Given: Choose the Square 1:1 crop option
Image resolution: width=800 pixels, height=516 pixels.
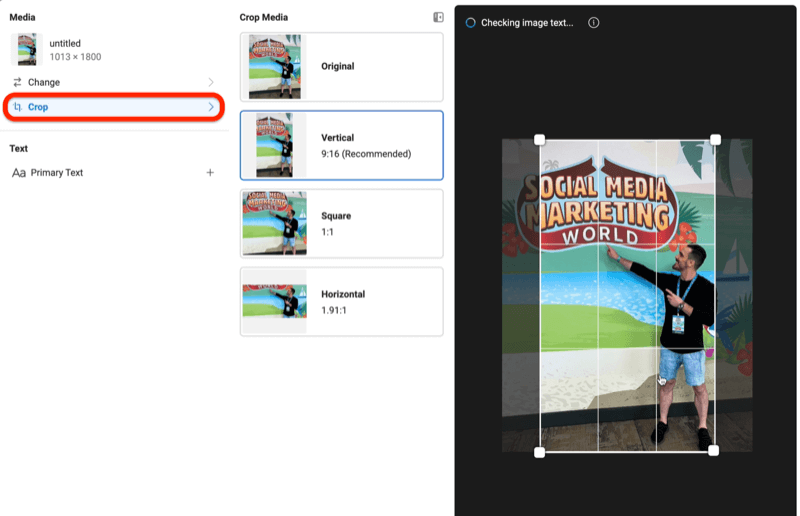Looking at the screenshot, I should tap(342, 224).
